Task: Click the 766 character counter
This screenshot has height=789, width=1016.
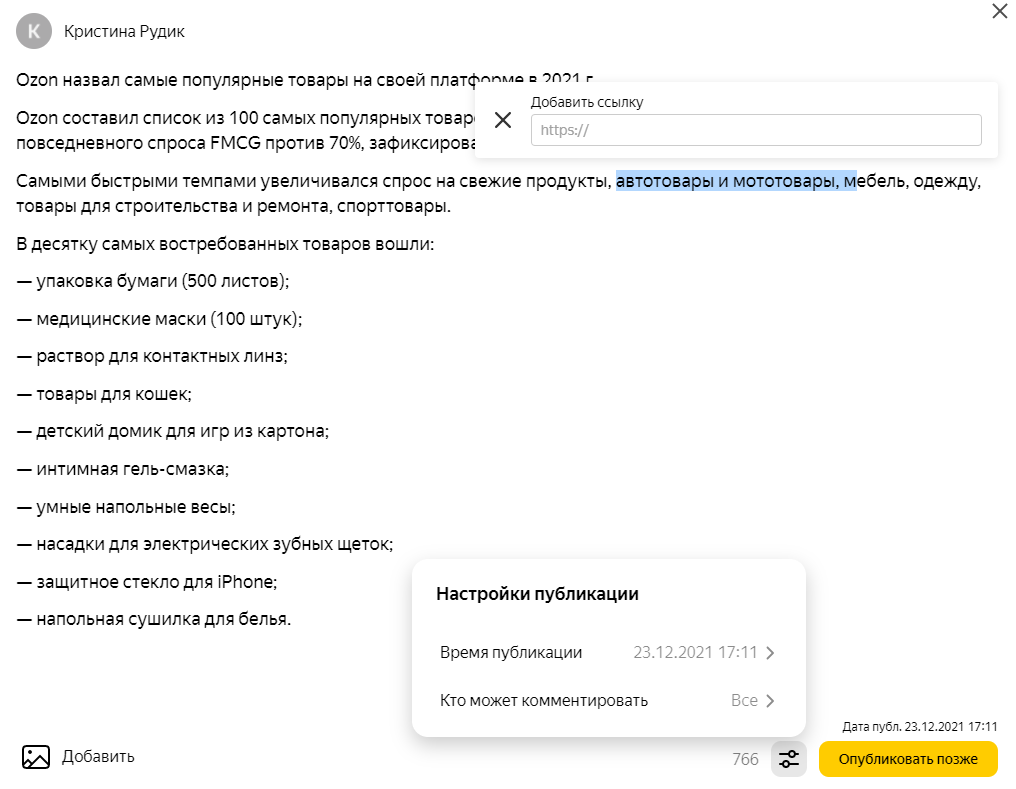Action: click(745, 760)
